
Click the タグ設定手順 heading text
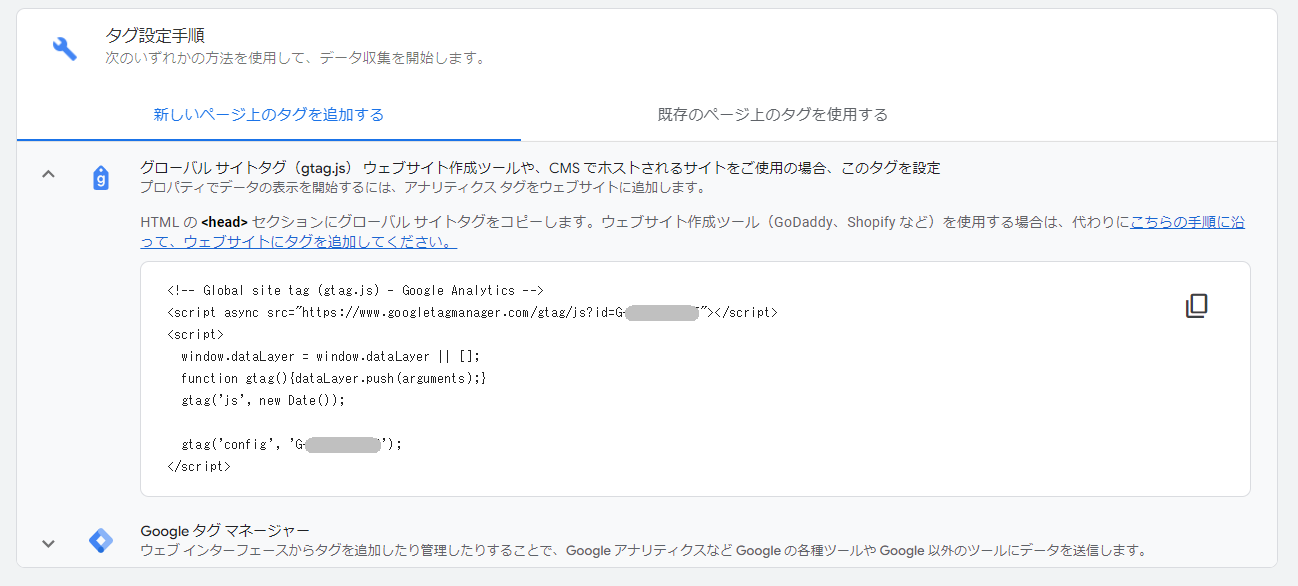point(155,36)
